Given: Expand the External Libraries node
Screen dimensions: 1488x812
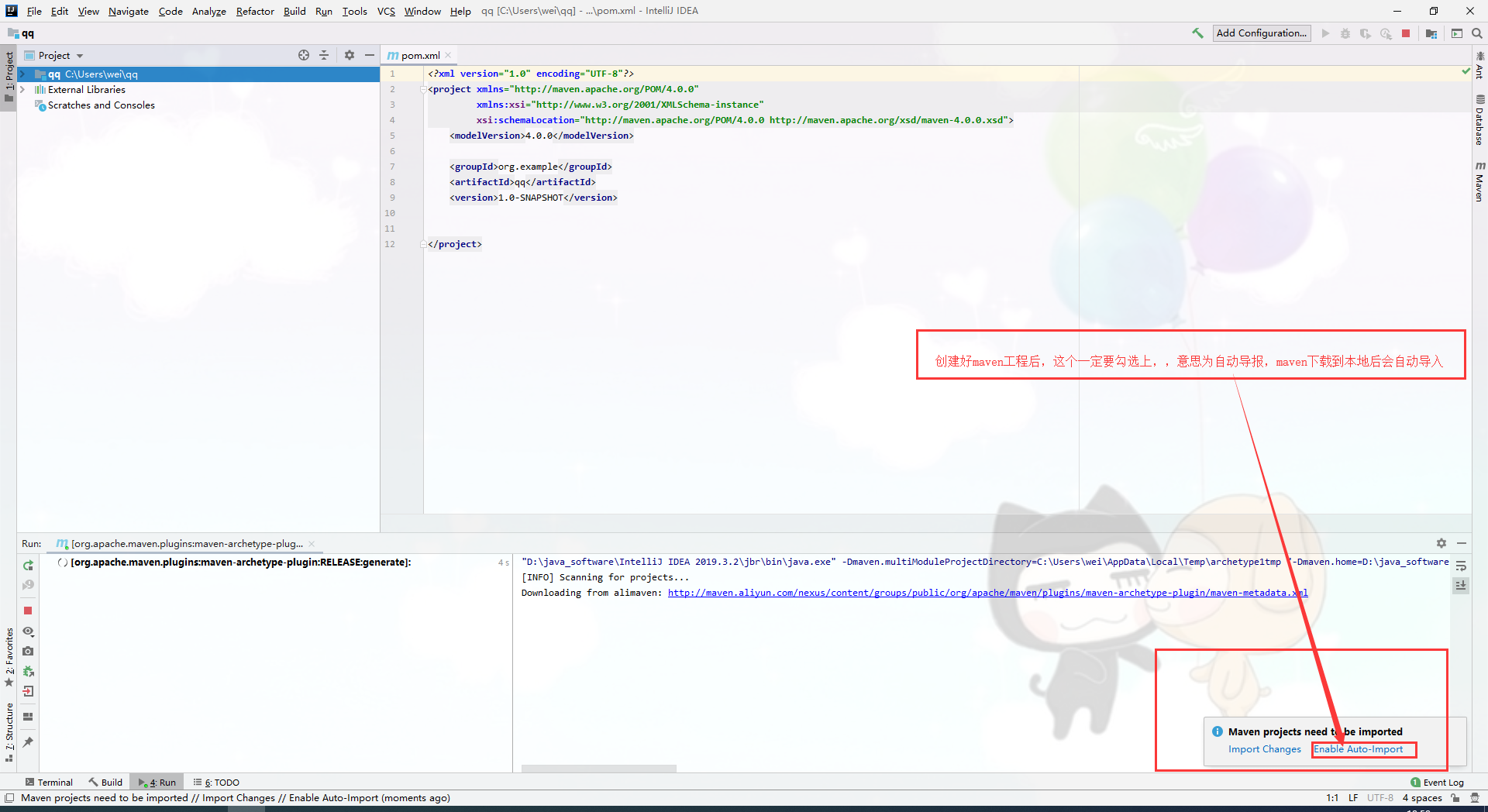Looking at the screenshot, I should point(22,90).
